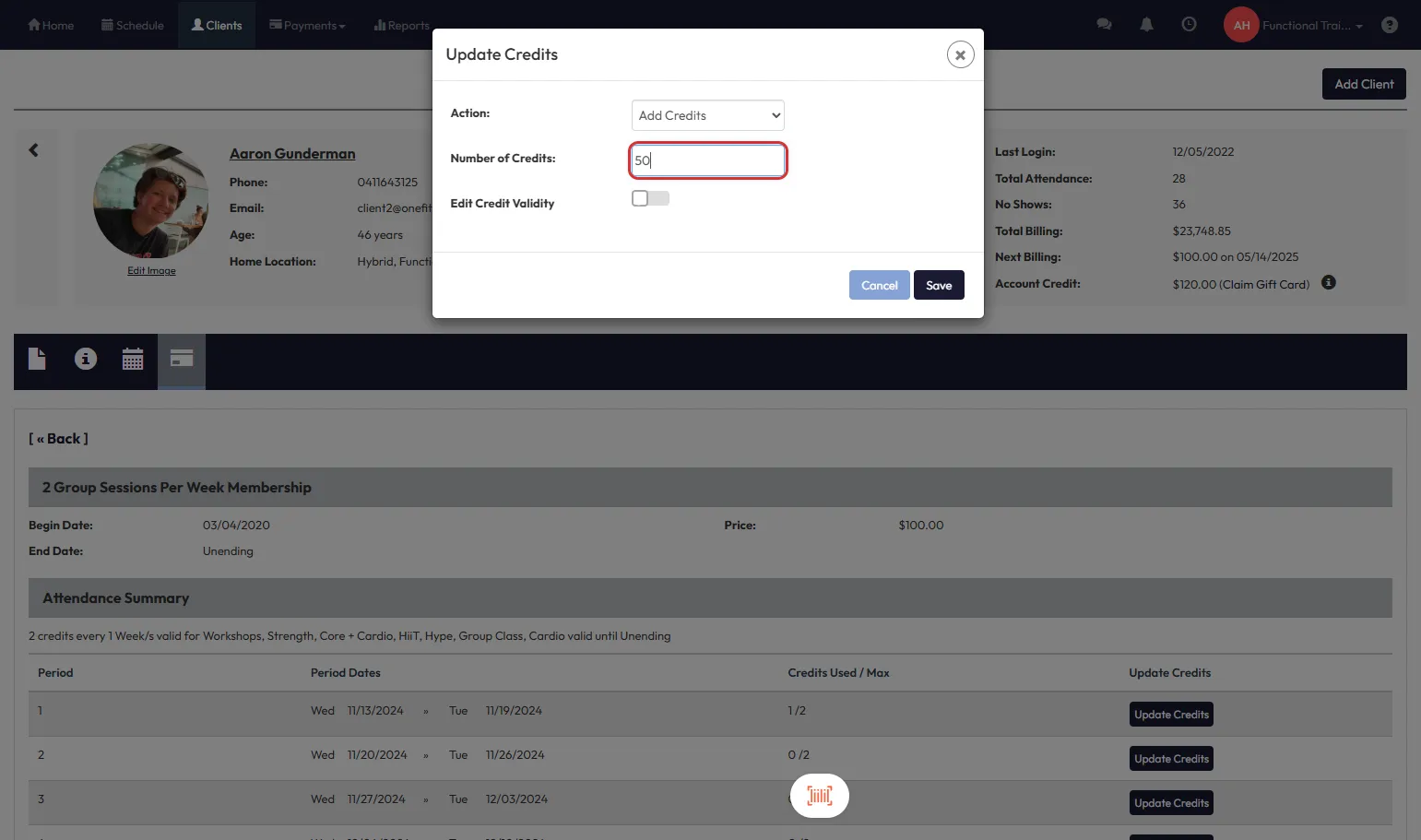The image size is (1421, 840).
Task: Open the Action dropdown showing Add Credits
Action: (x=707, y=115)
